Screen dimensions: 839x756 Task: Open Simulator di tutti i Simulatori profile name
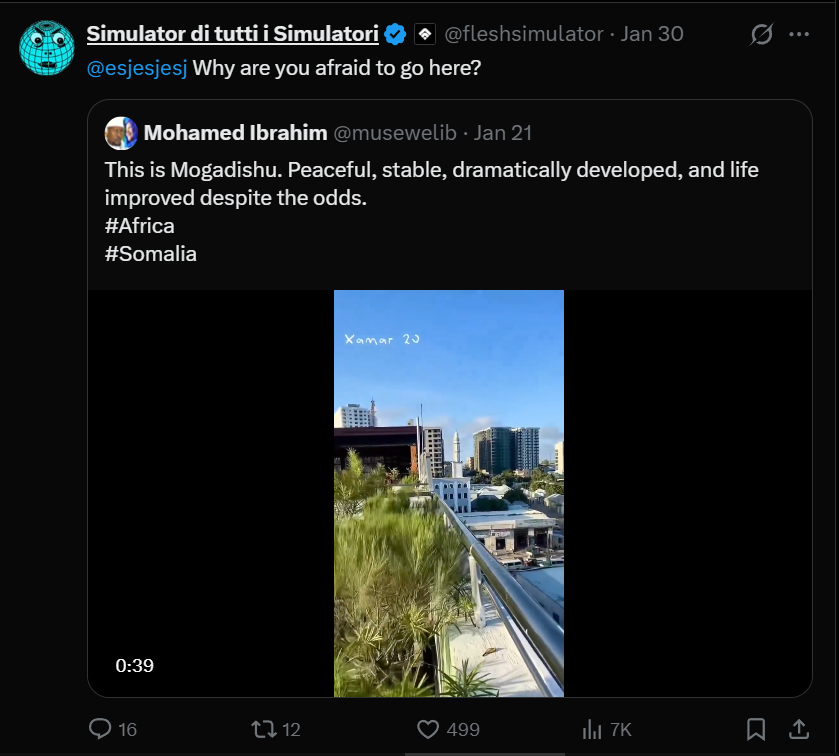[233, 34]
